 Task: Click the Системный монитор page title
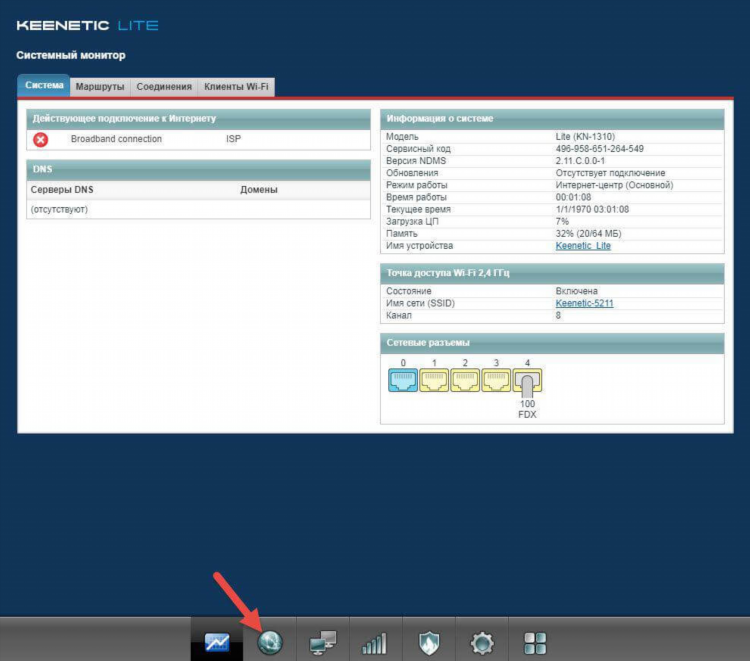[71, 55]
